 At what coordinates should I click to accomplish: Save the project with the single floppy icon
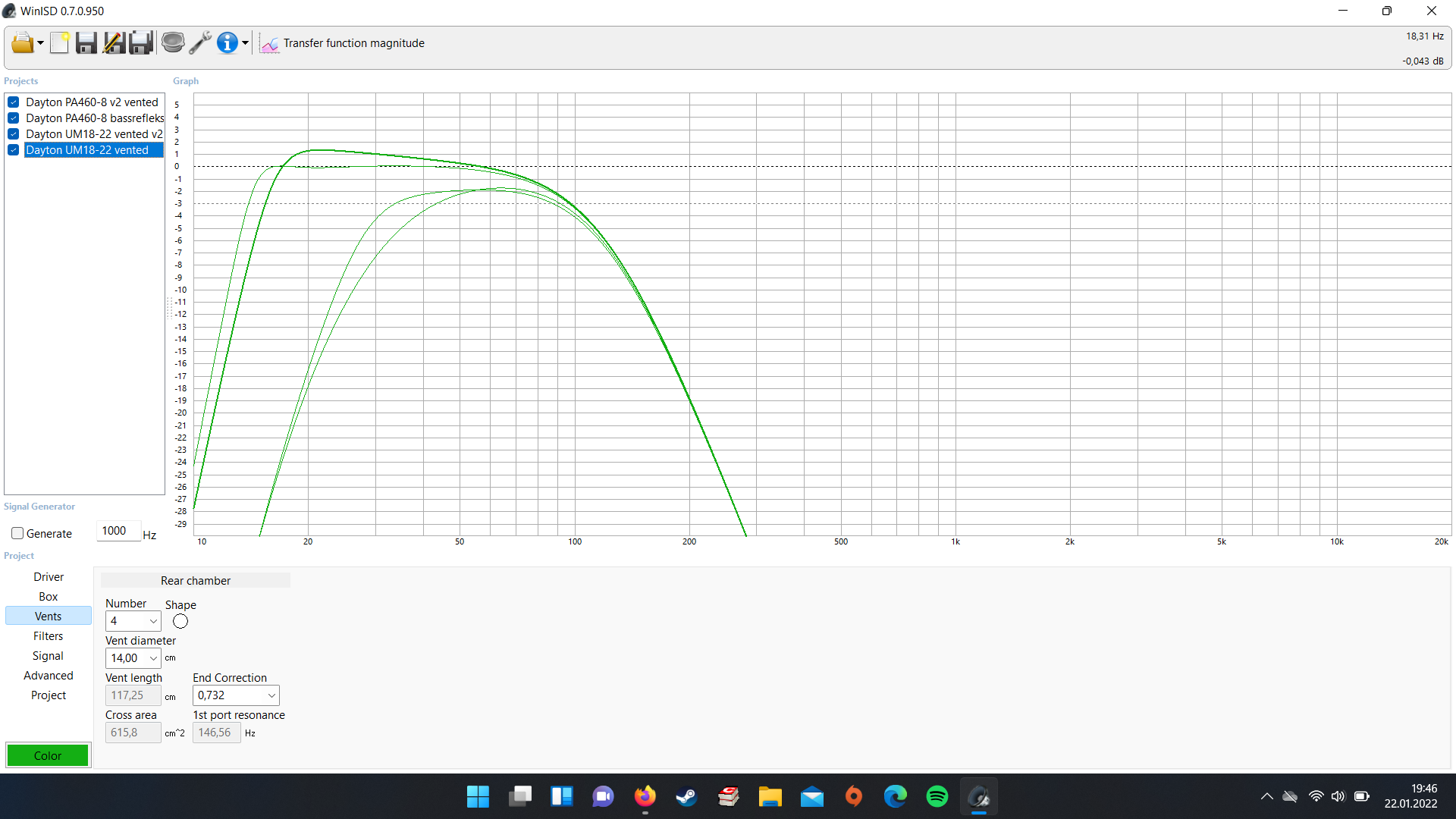click(86, 43)
